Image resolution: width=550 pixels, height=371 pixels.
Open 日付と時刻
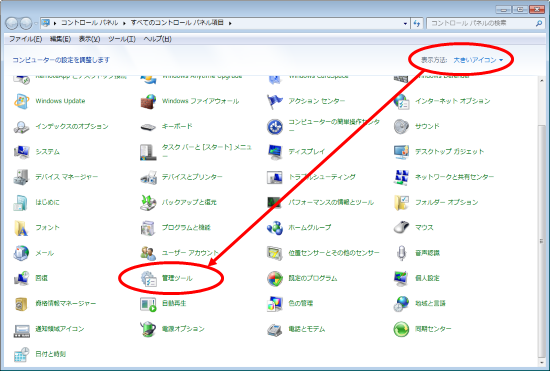point(40,354)
